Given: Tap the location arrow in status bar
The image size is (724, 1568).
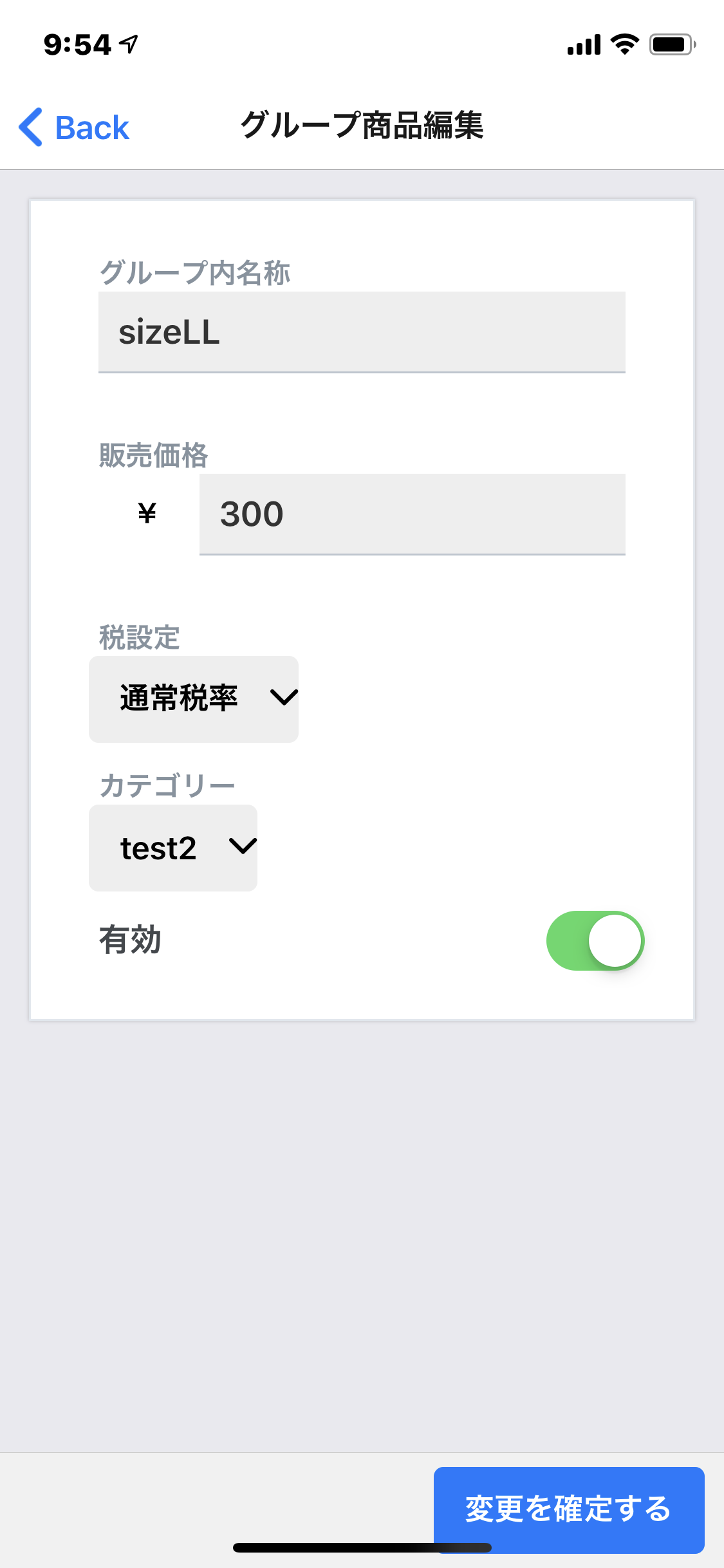Looking at the screenshot, I should pyautogui.click(x=129, y=44).
